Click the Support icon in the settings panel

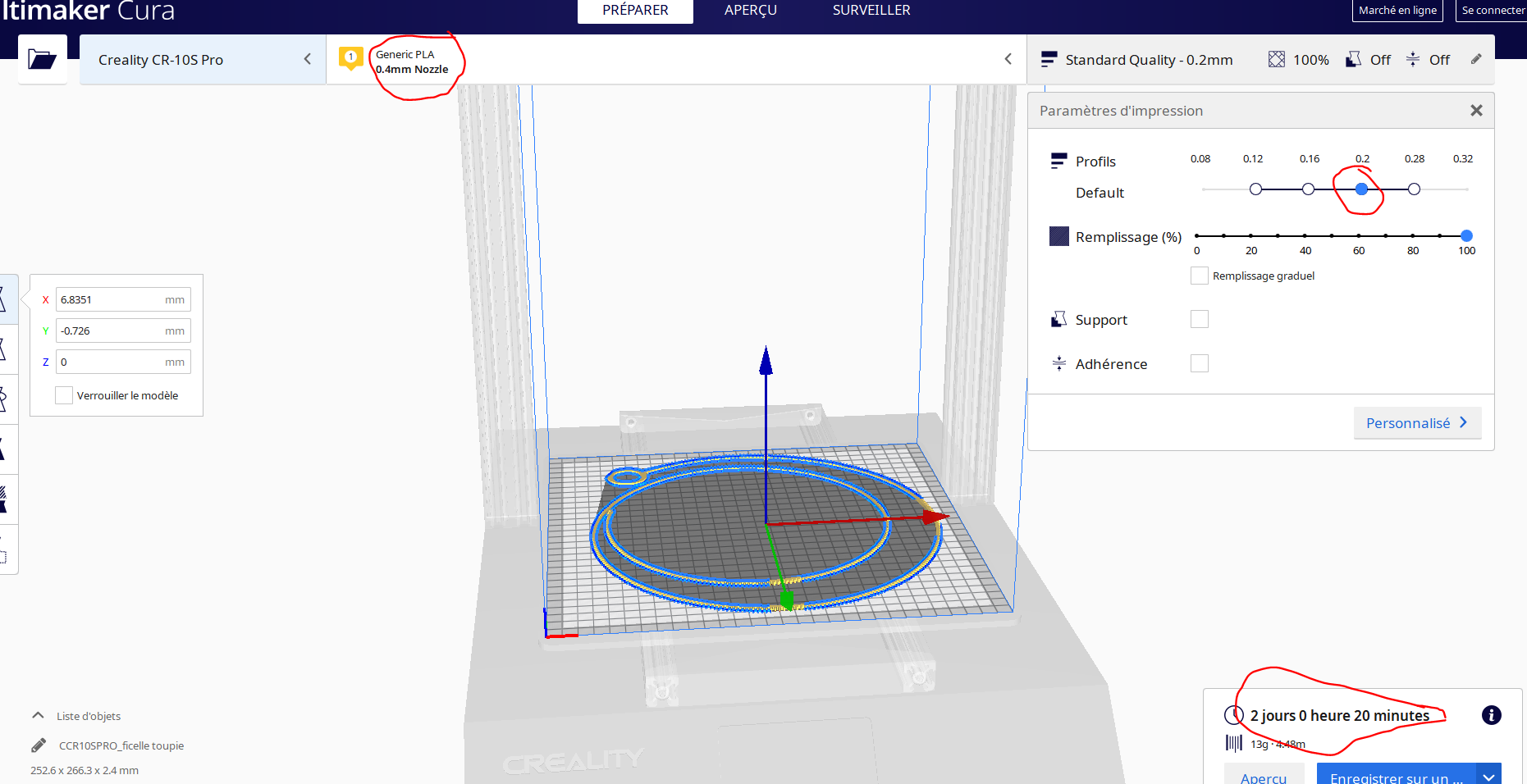coord(1059,319)
